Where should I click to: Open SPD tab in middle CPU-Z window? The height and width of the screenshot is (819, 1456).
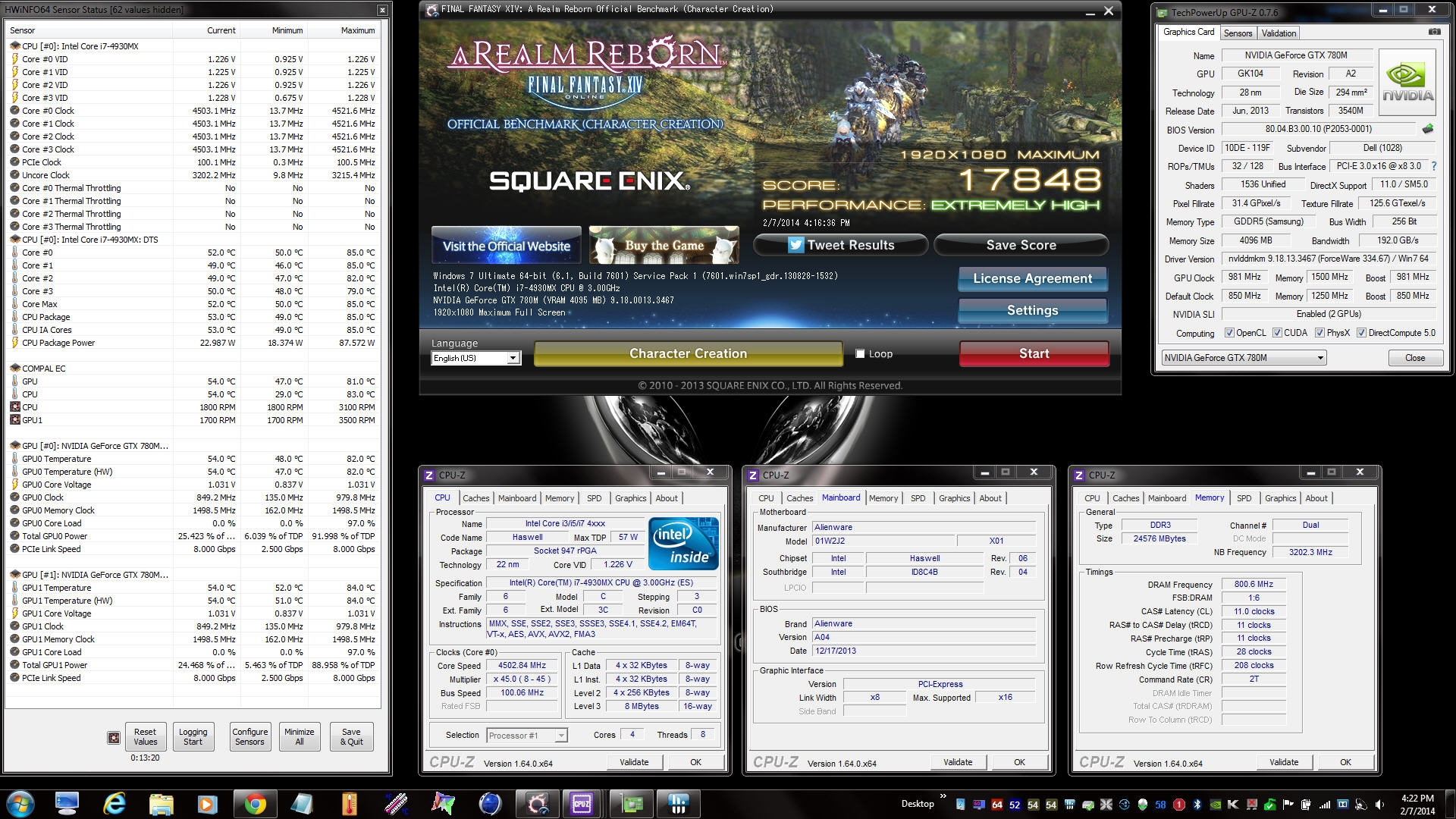[918, 498]
